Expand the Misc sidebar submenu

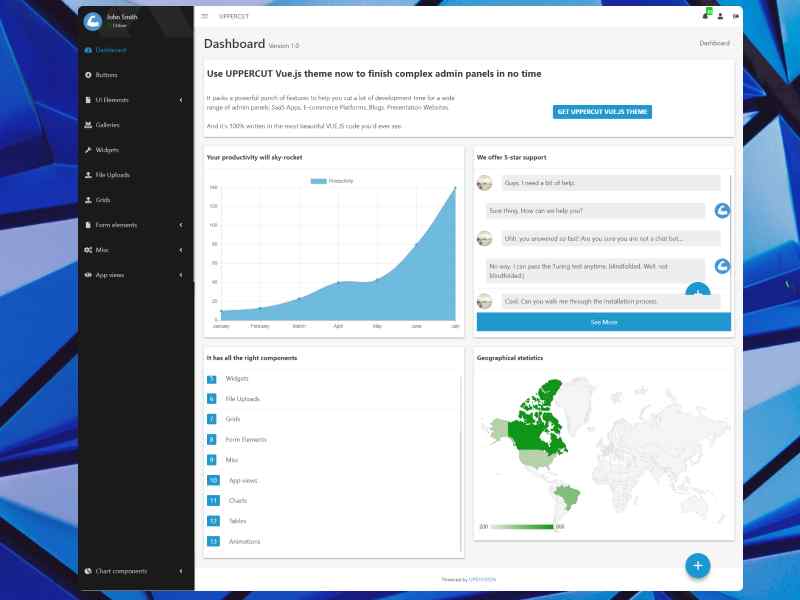[180, 250]
